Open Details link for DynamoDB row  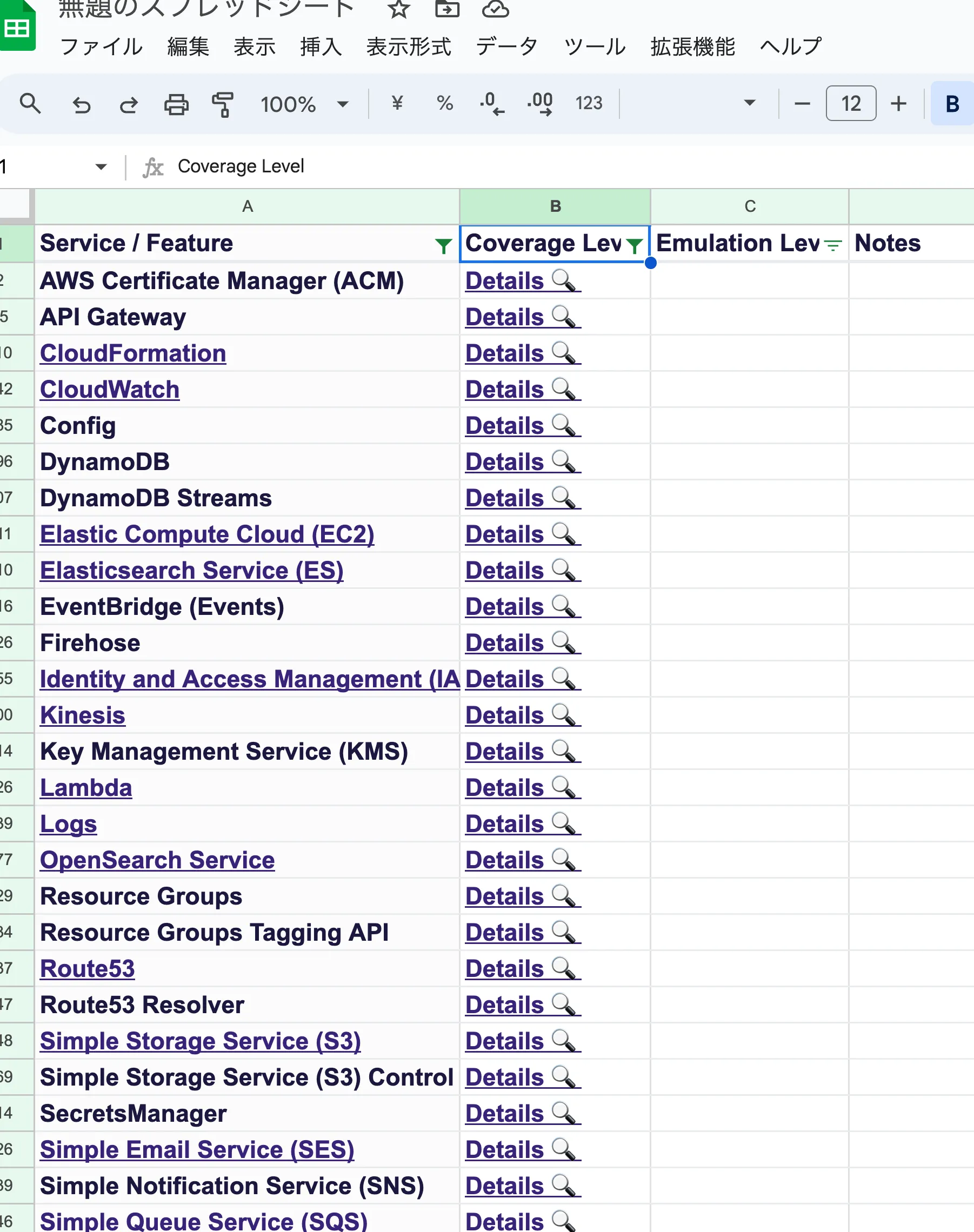[522, 462]
